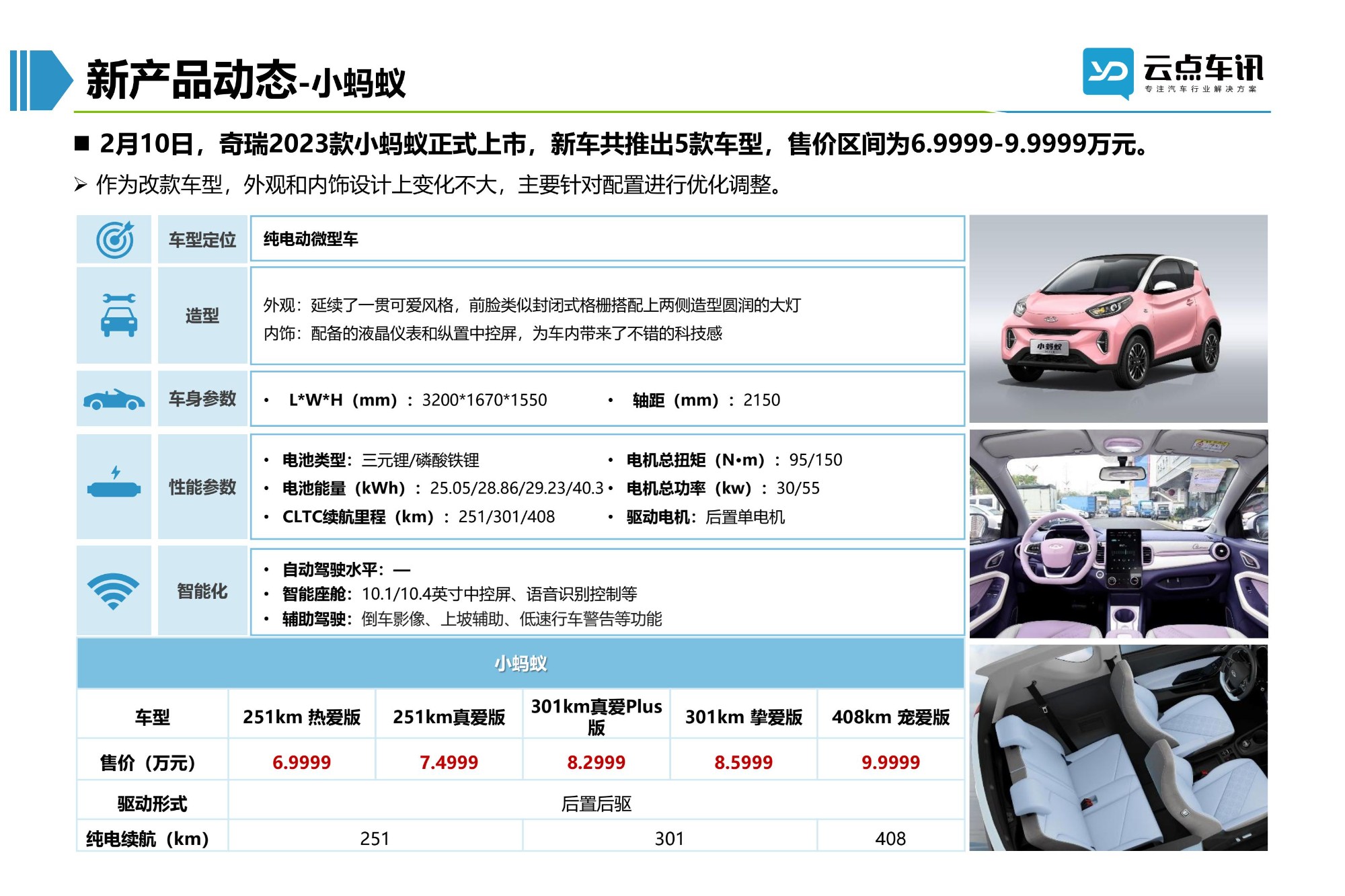Screen dimensions: 1345x896
Task: Click the blue arrow icon before the title
Action: [40, 80]
